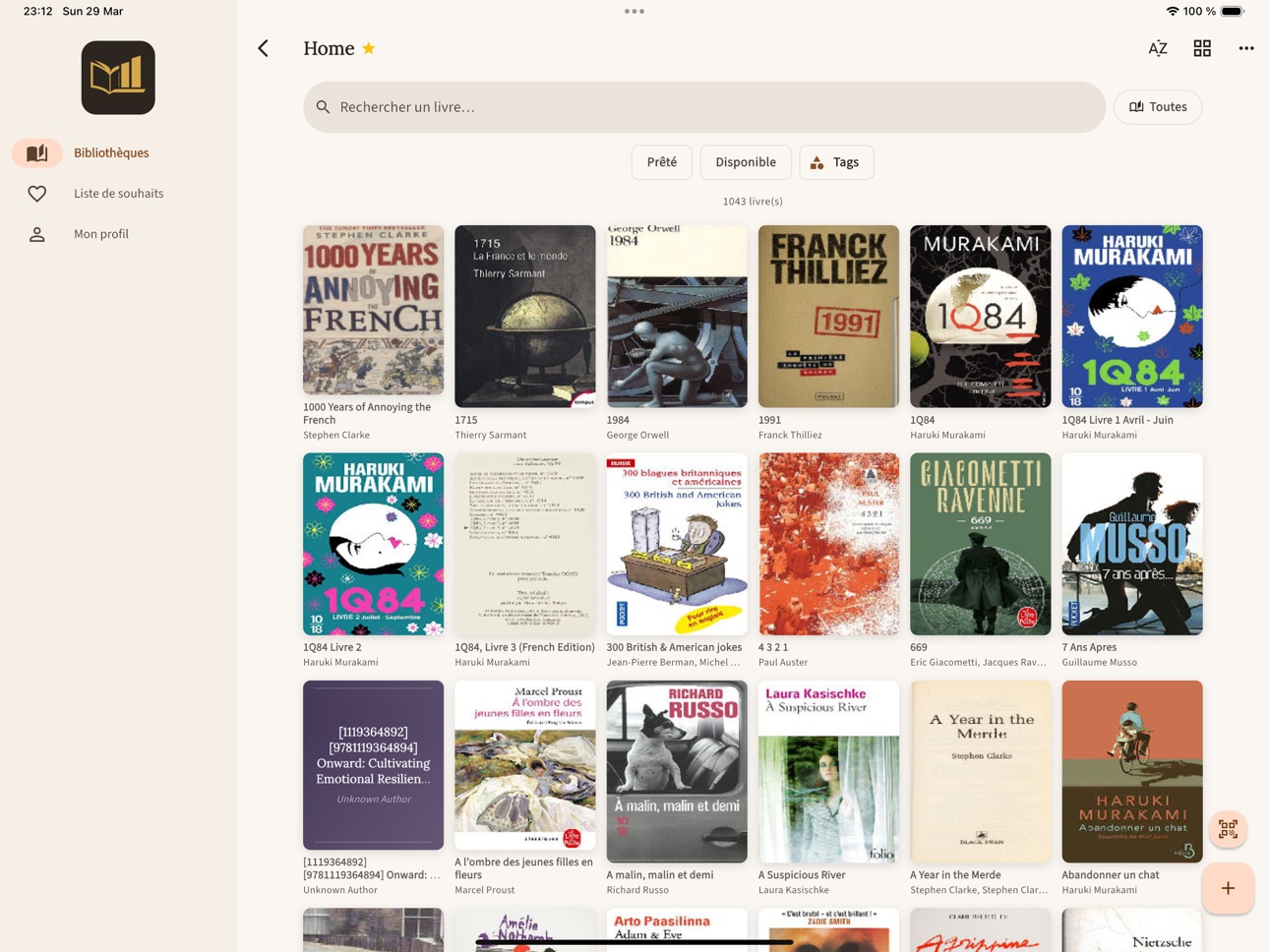Go back using the back arrow
1269x952 pixels.
click(263, 48)
